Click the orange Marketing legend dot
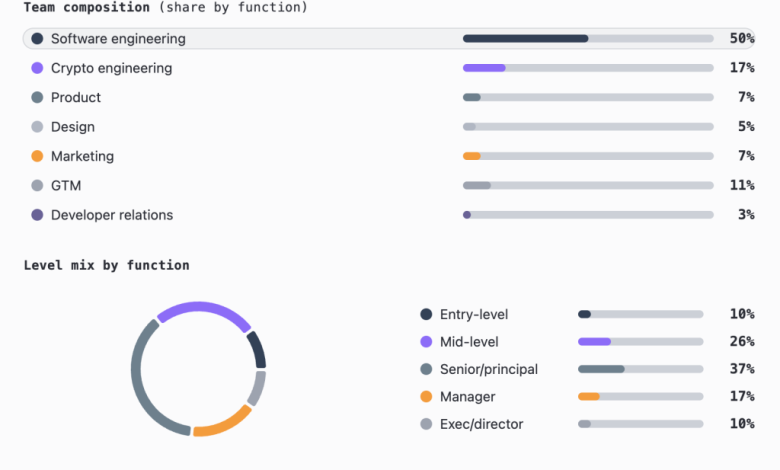The width and height of the screenshot is (780, 470). coord(37,156)
